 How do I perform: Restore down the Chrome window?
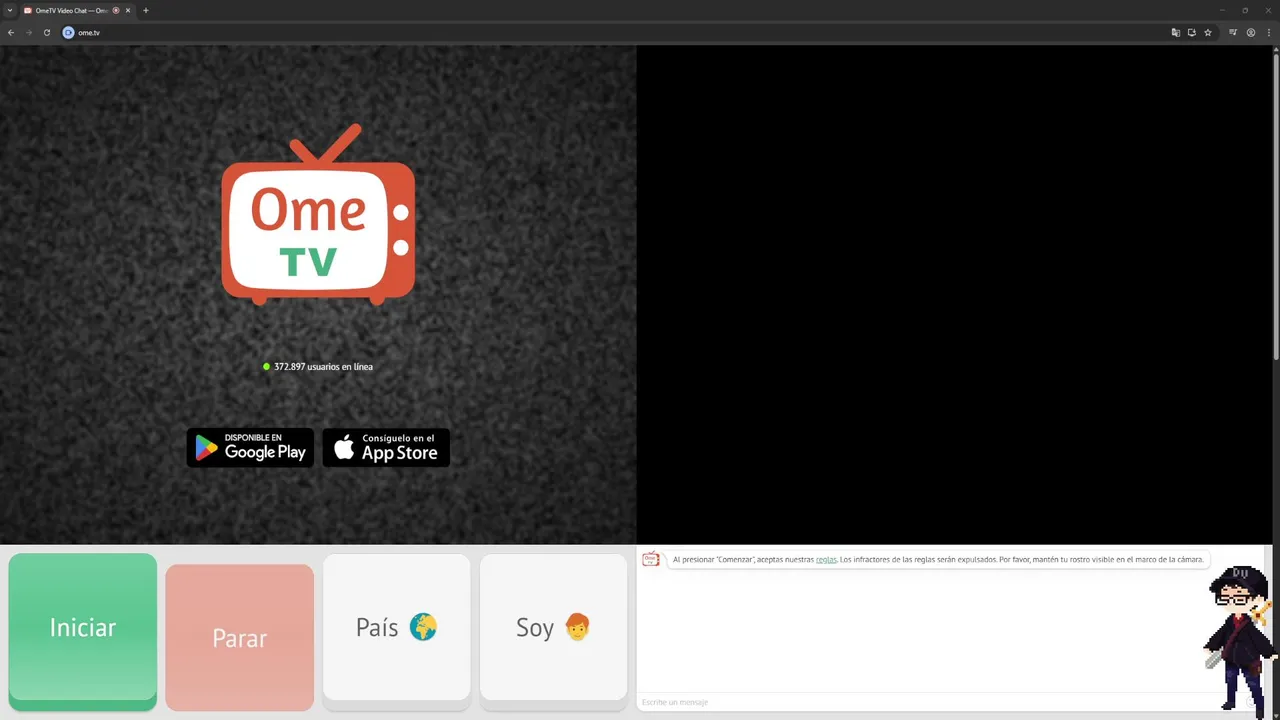pyautogui.click(x=1245, y=10)
